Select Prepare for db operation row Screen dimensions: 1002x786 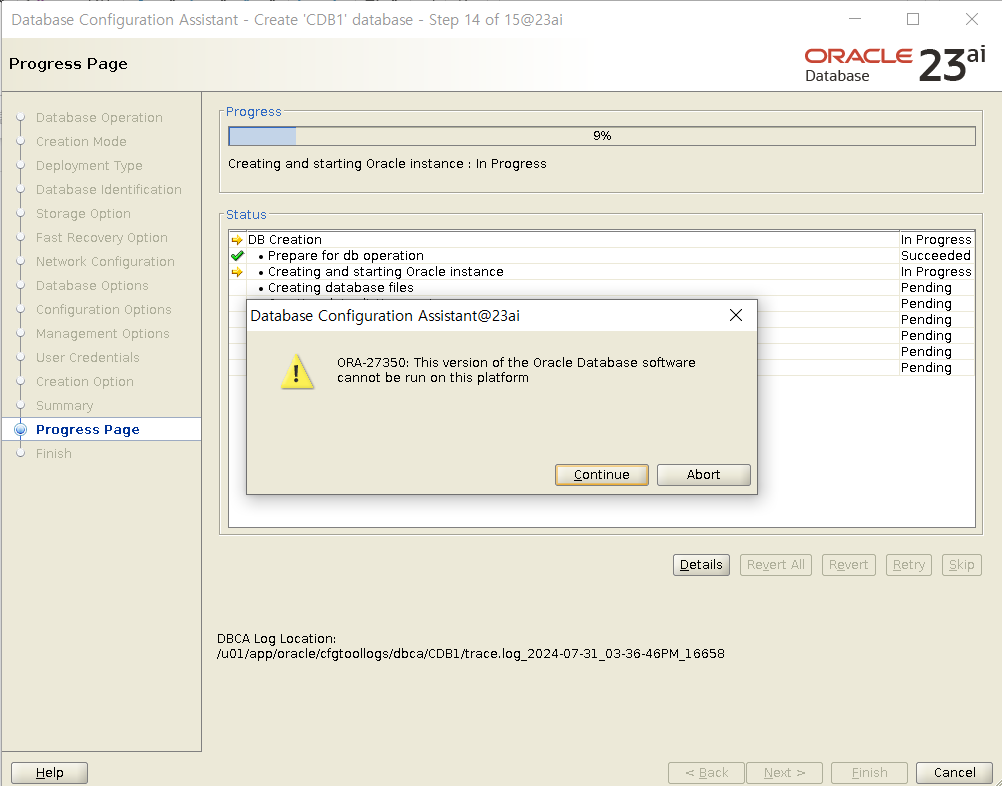tap(601, 256)
